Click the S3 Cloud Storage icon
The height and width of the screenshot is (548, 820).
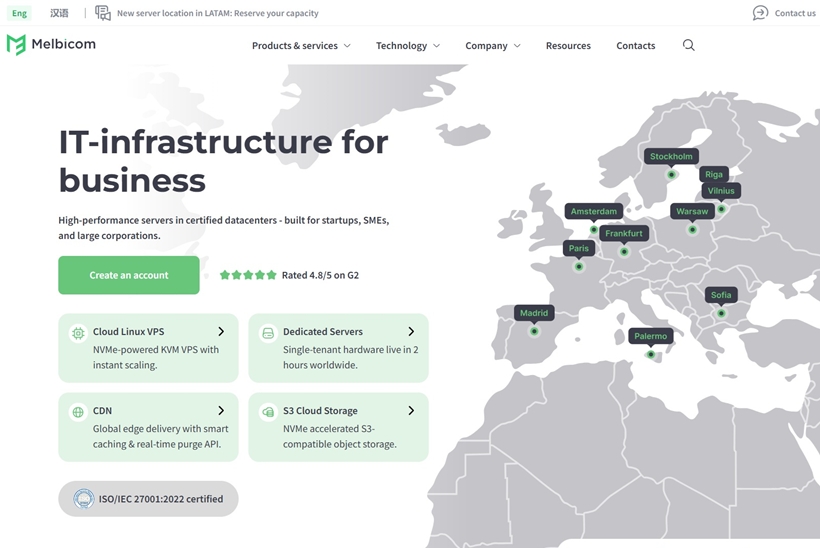click(x=268, y=412)
